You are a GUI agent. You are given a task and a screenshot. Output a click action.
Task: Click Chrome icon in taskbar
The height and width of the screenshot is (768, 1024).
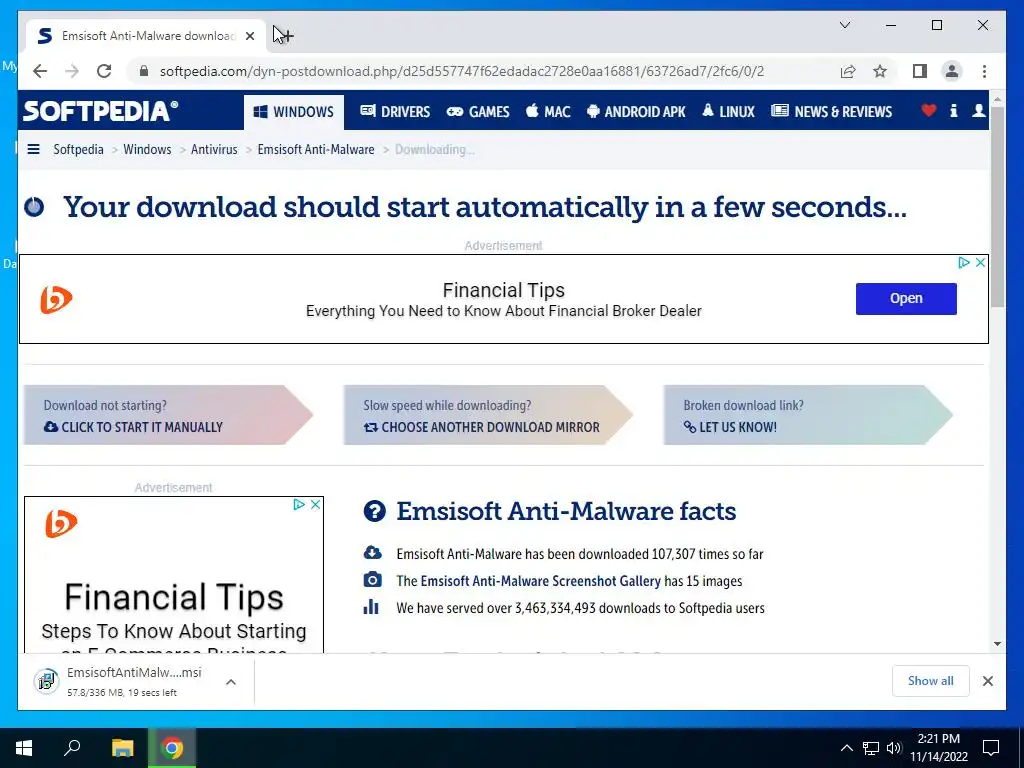tap(172, 748)
